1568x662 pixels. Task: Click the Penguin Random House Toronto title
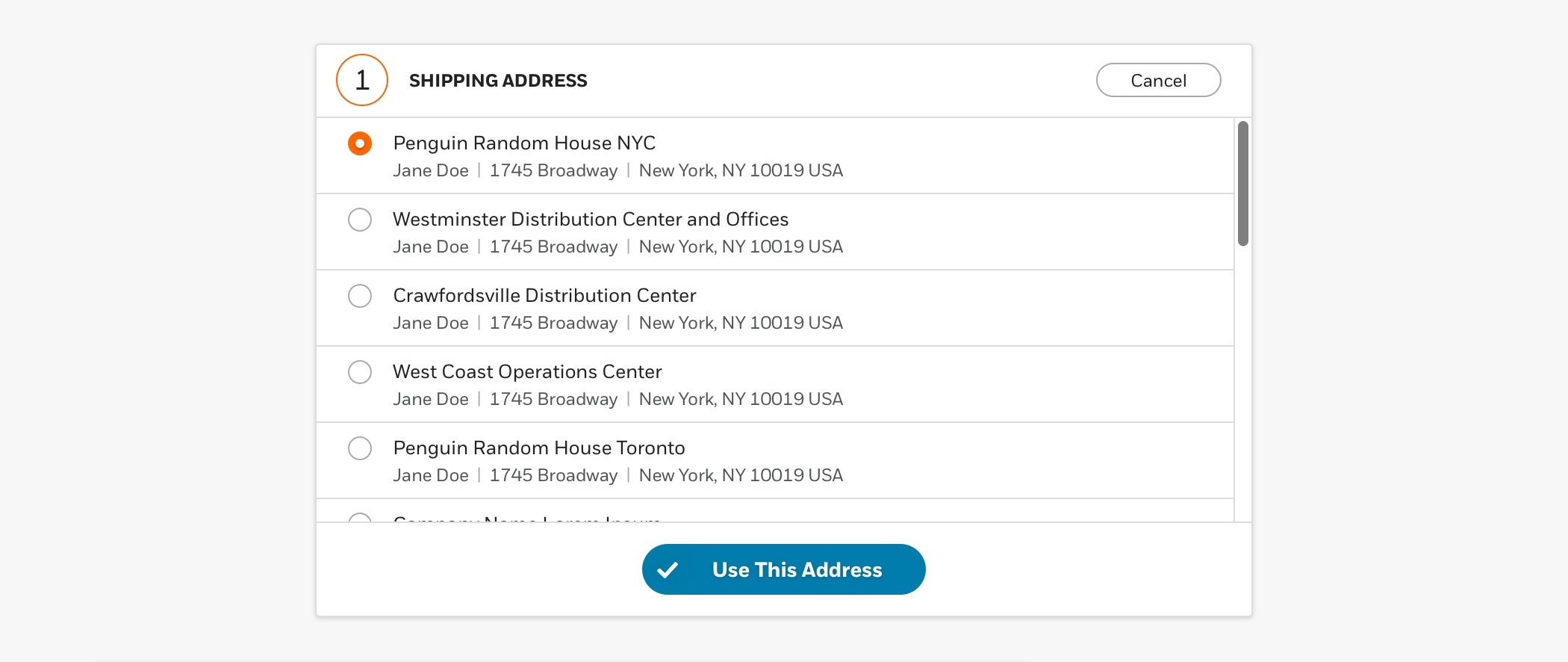click(x=539, y=448)
